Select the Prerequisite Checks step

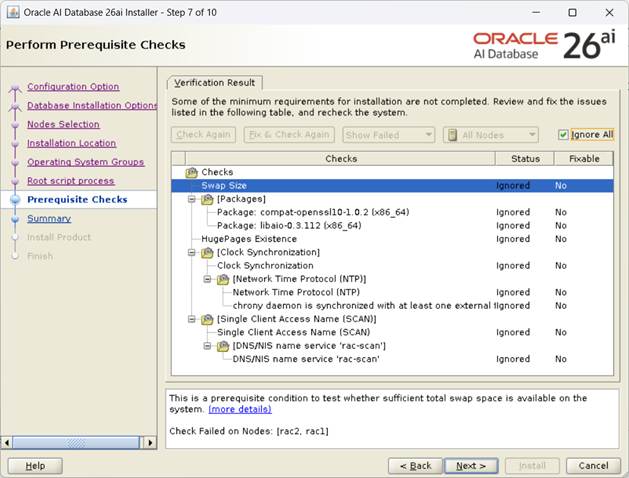point(77,200)
